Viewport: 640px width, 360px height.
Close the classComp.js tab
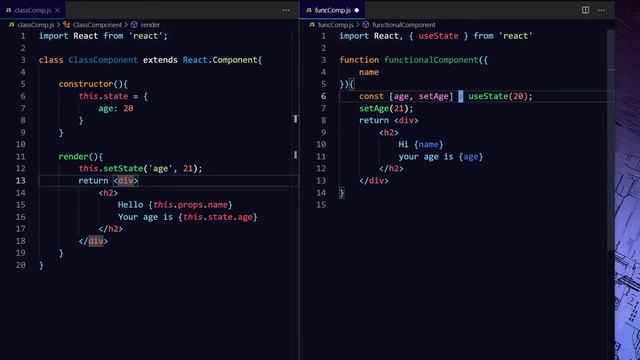(x=57, y=10)
